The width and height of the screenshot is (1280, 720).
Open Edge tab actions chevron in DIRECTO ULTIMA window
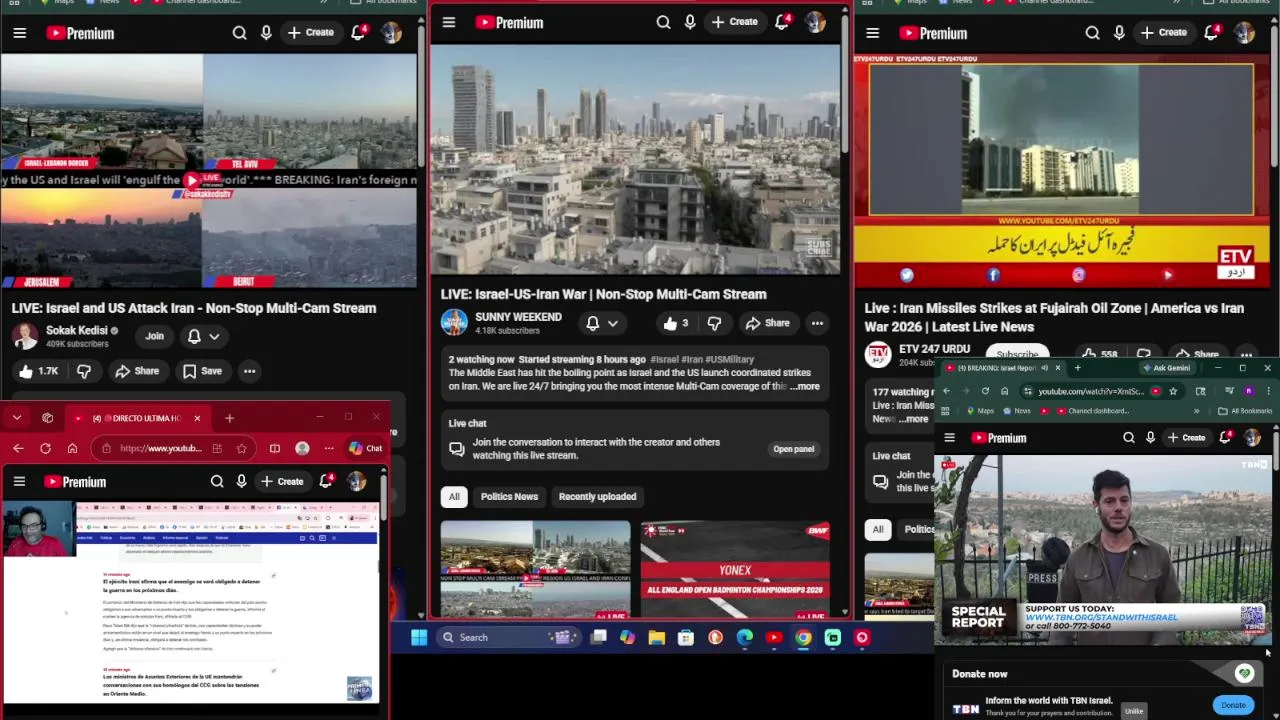17,418
